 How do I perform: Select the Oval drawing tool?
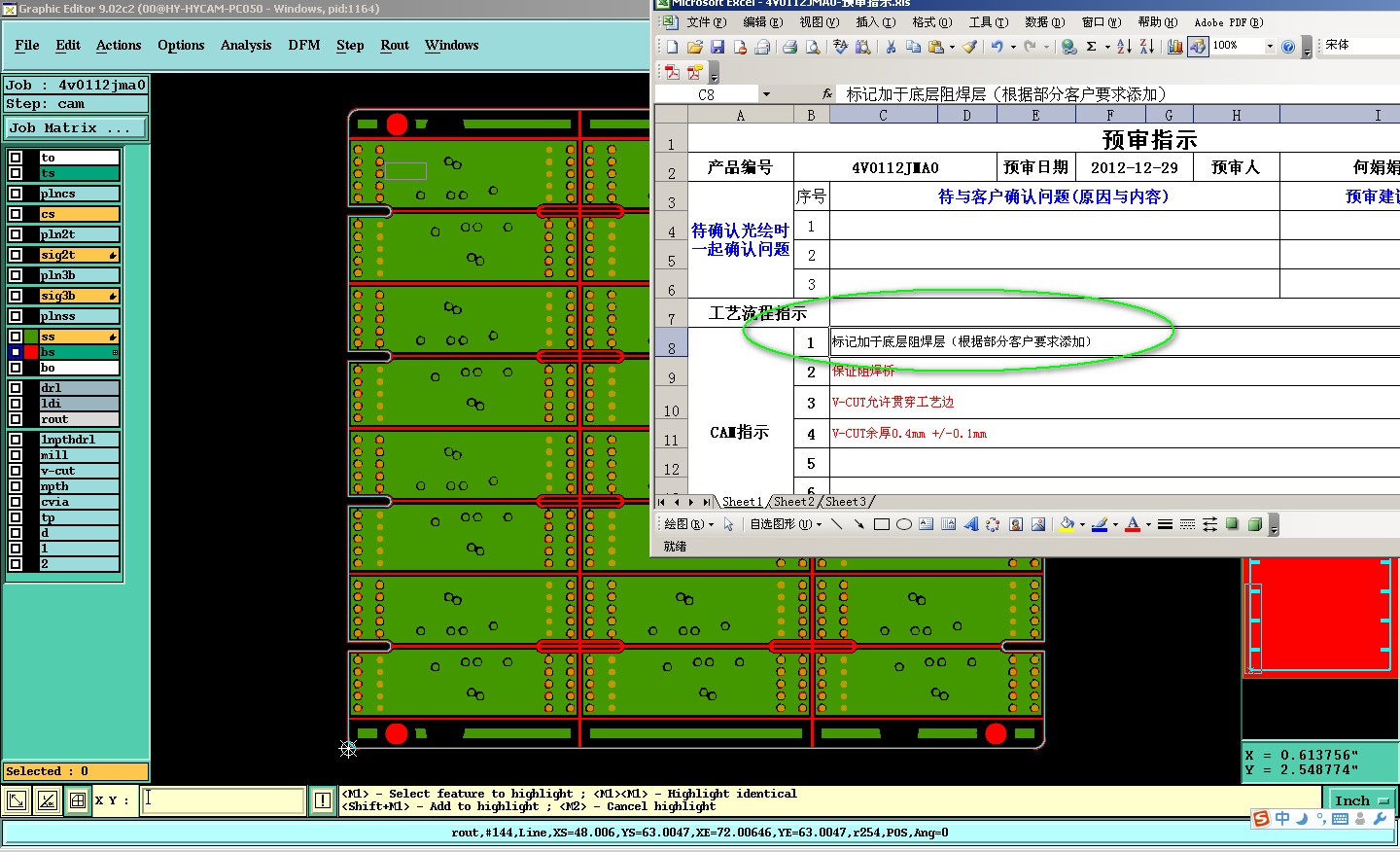point(904,524)
